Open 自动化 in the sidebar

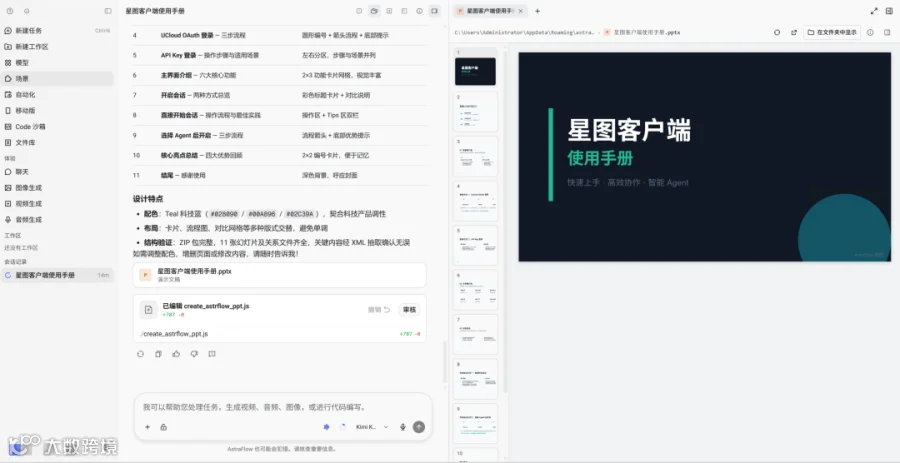click(x=57, y=95)
